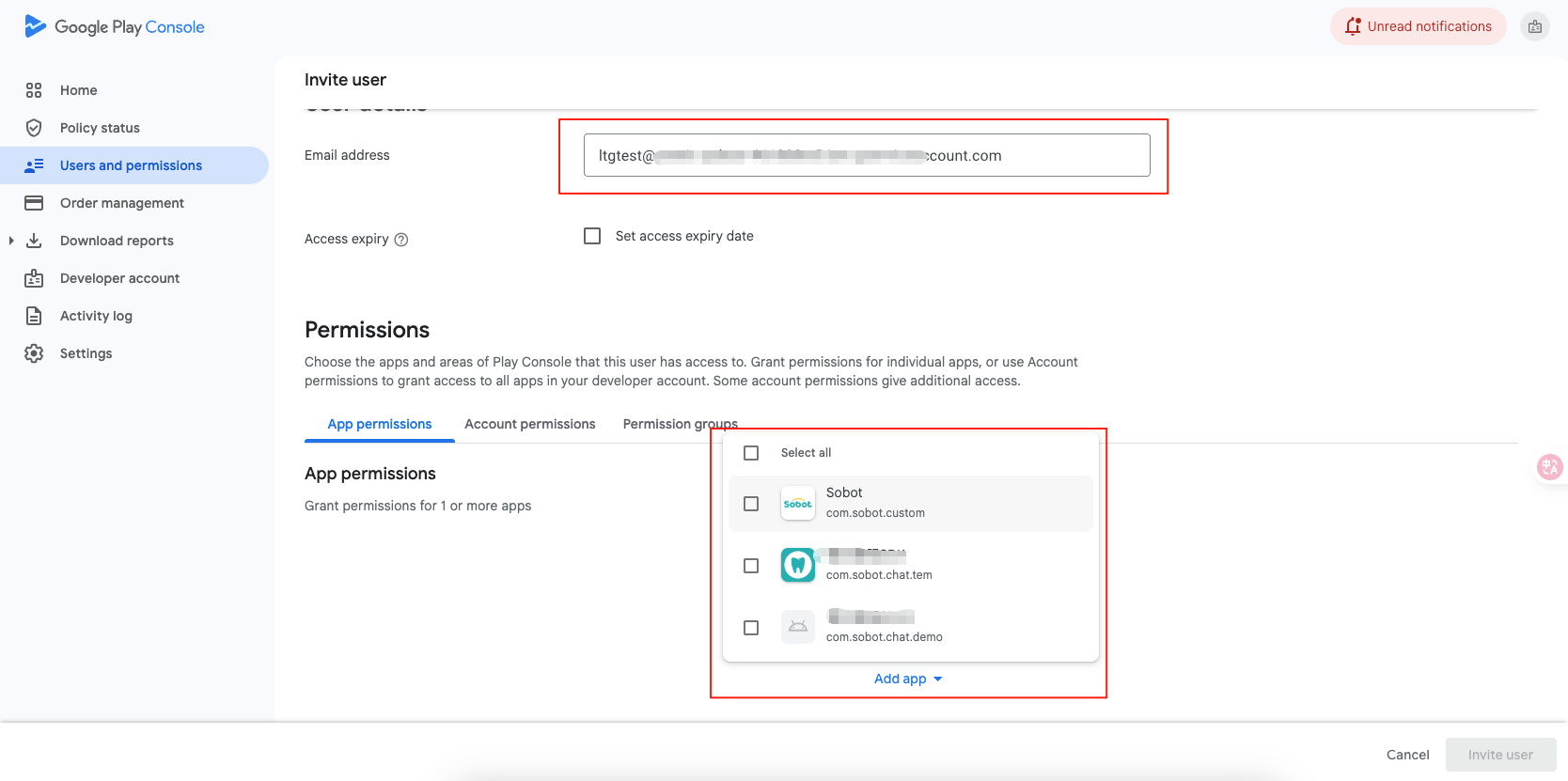Tick the Sobot com.sobot.custom checkbox
The image size is (1568, 781).
coord(751,504)
